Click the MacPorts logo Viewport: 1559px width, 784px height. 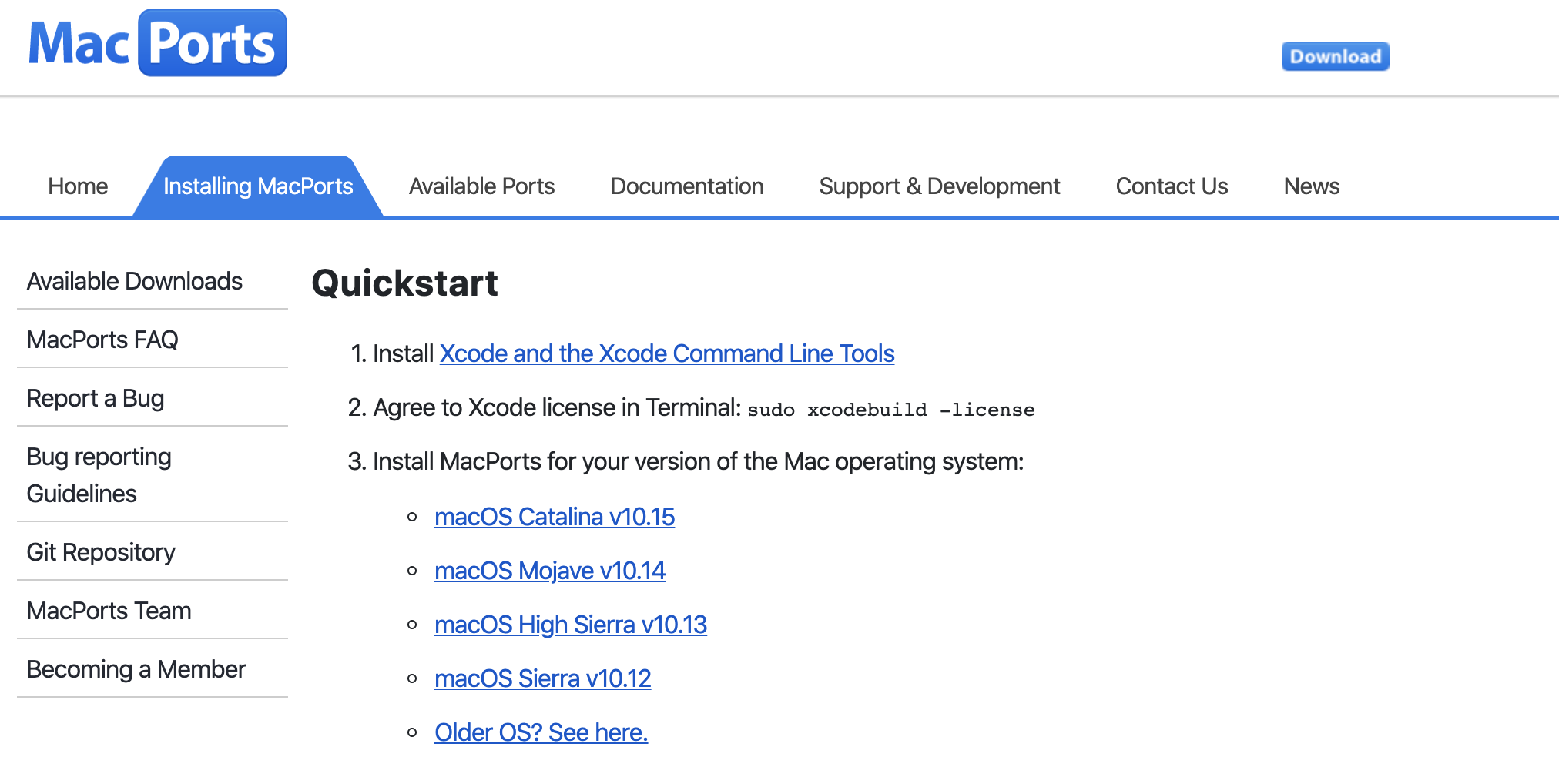158,44
